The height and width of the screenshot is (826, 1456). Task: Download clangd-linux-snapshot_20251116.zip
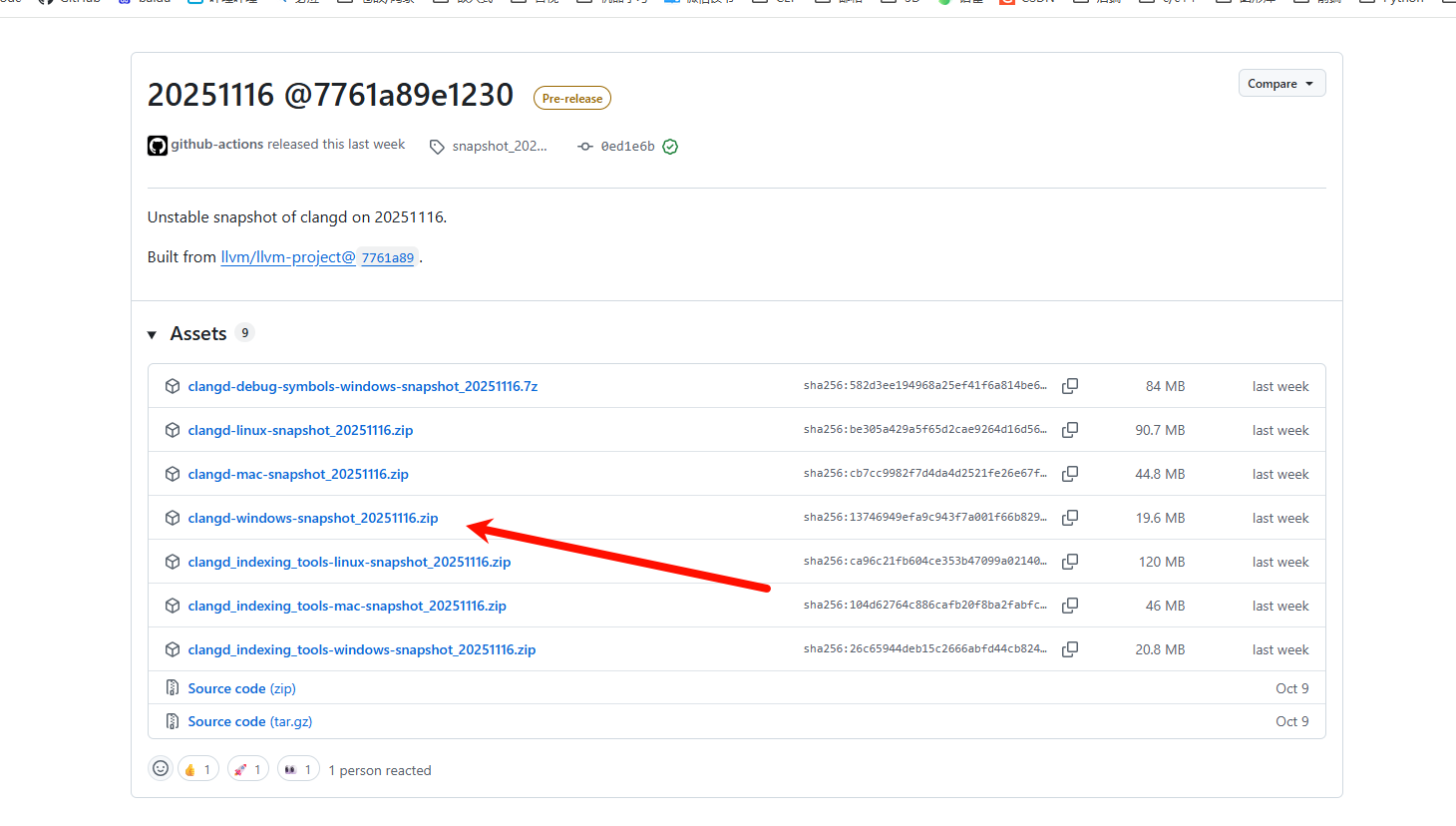click(300, 430)
